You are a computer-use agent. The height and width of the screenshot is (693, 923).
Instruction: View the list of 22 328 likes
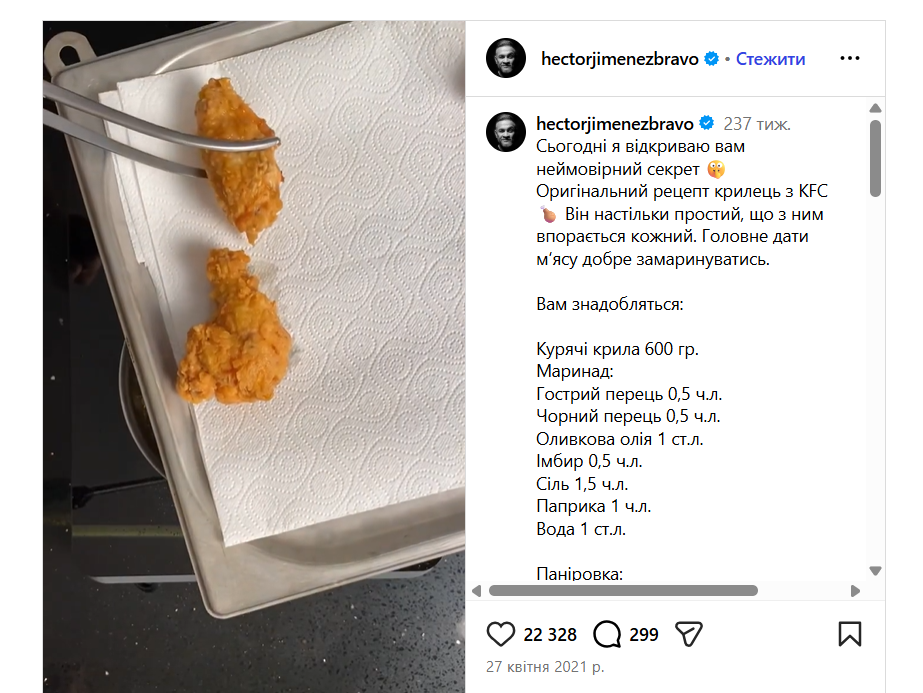point(550,635)
